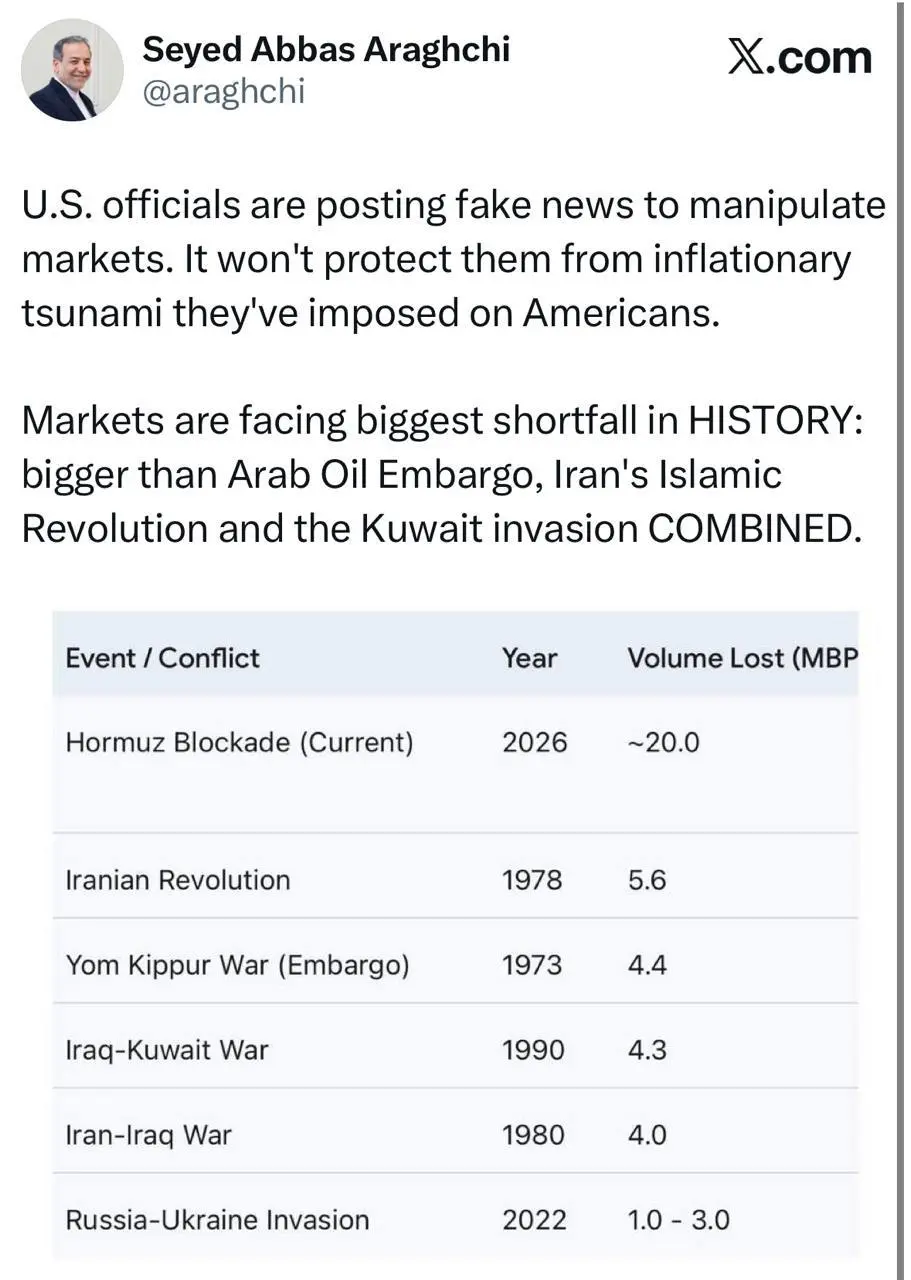Click the 'Yom Kippur War (Embargo)' entry
The width and height of the screenshot is (911, 1280).
tap(237, 965)
